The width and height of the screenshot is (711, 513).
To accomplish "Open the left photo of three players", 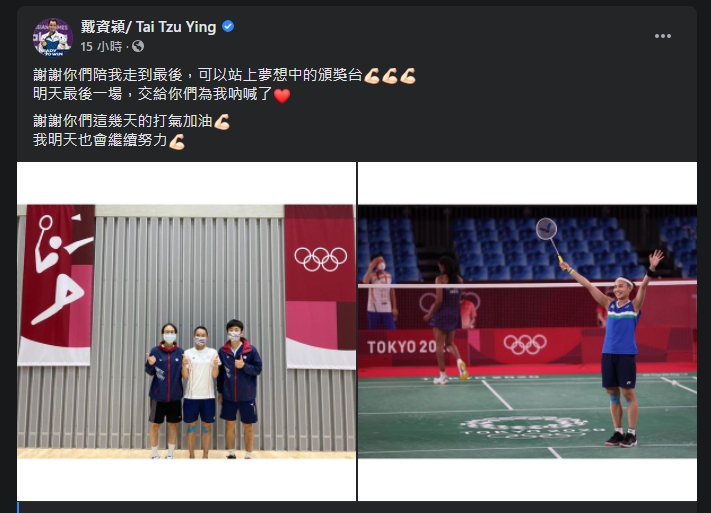I will click(x=186, y=332).
